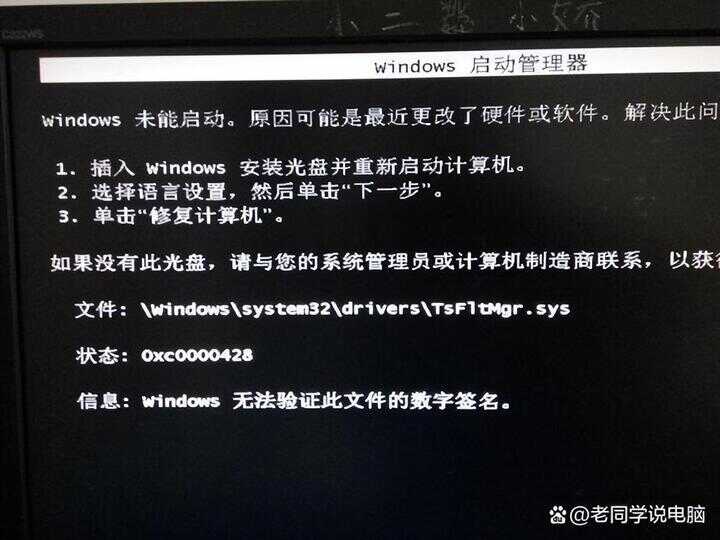Click the 解决此问 text at line end
Screen dimensions: 720x540
[x=671, y=112]
